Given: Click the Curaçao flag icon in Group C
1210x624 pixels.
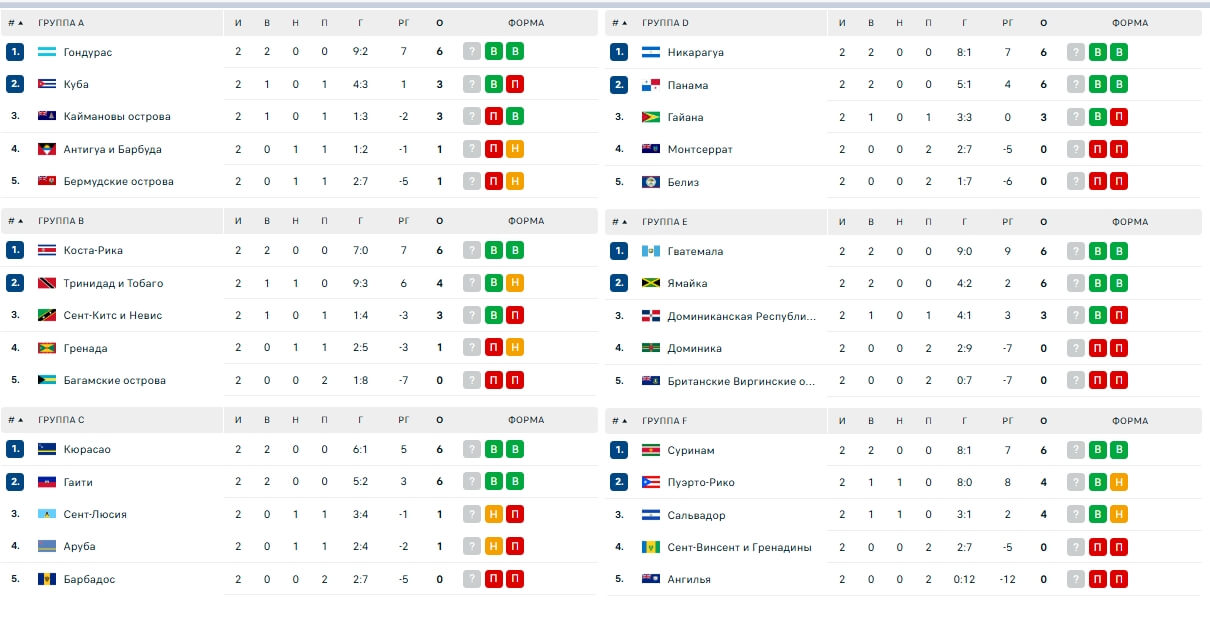Looking at the screenshot, I should [x=46, y=449].
